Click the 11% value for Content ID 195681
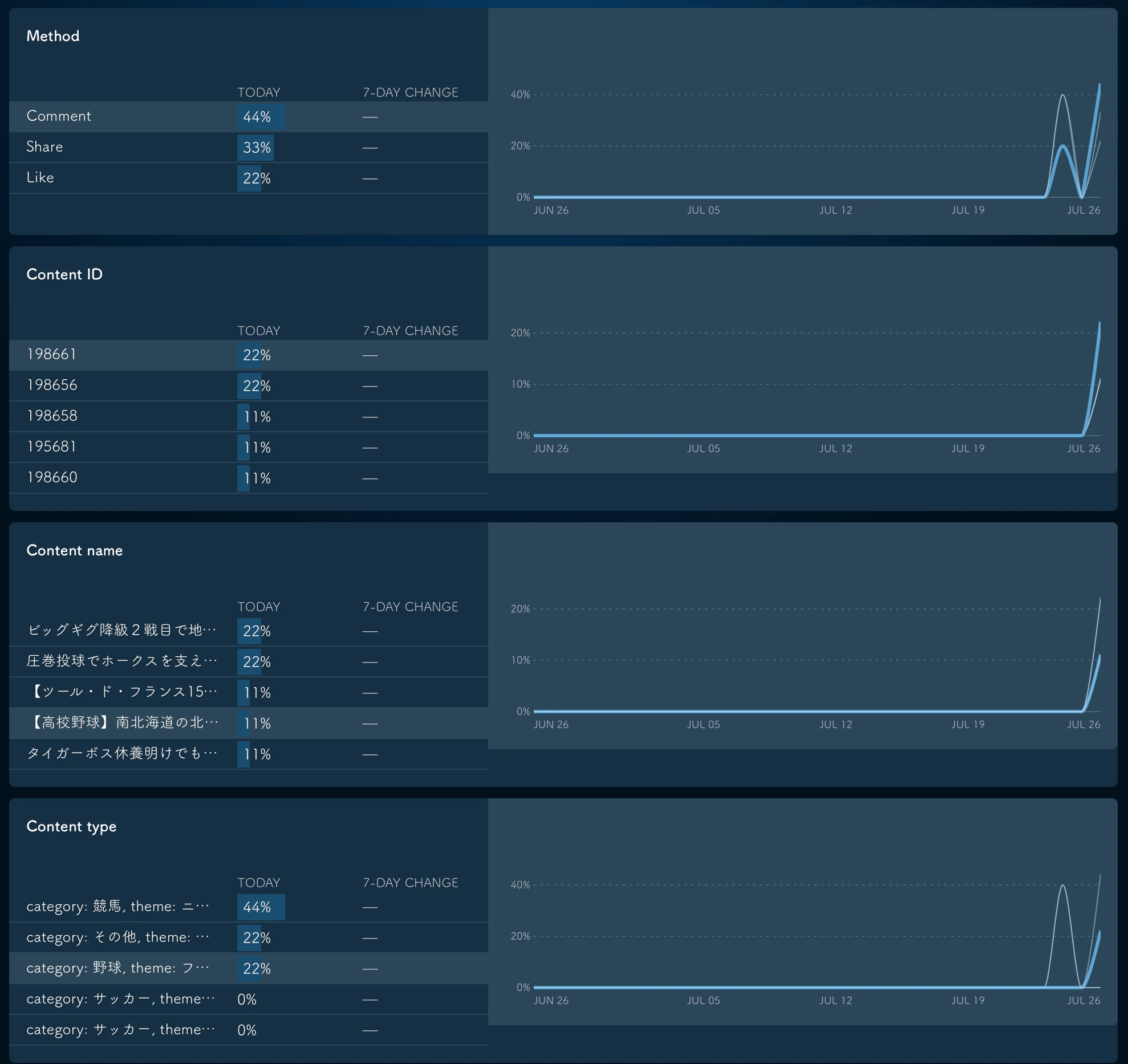The width and height of the screenshot is (1128, 1064). (257, 448)
